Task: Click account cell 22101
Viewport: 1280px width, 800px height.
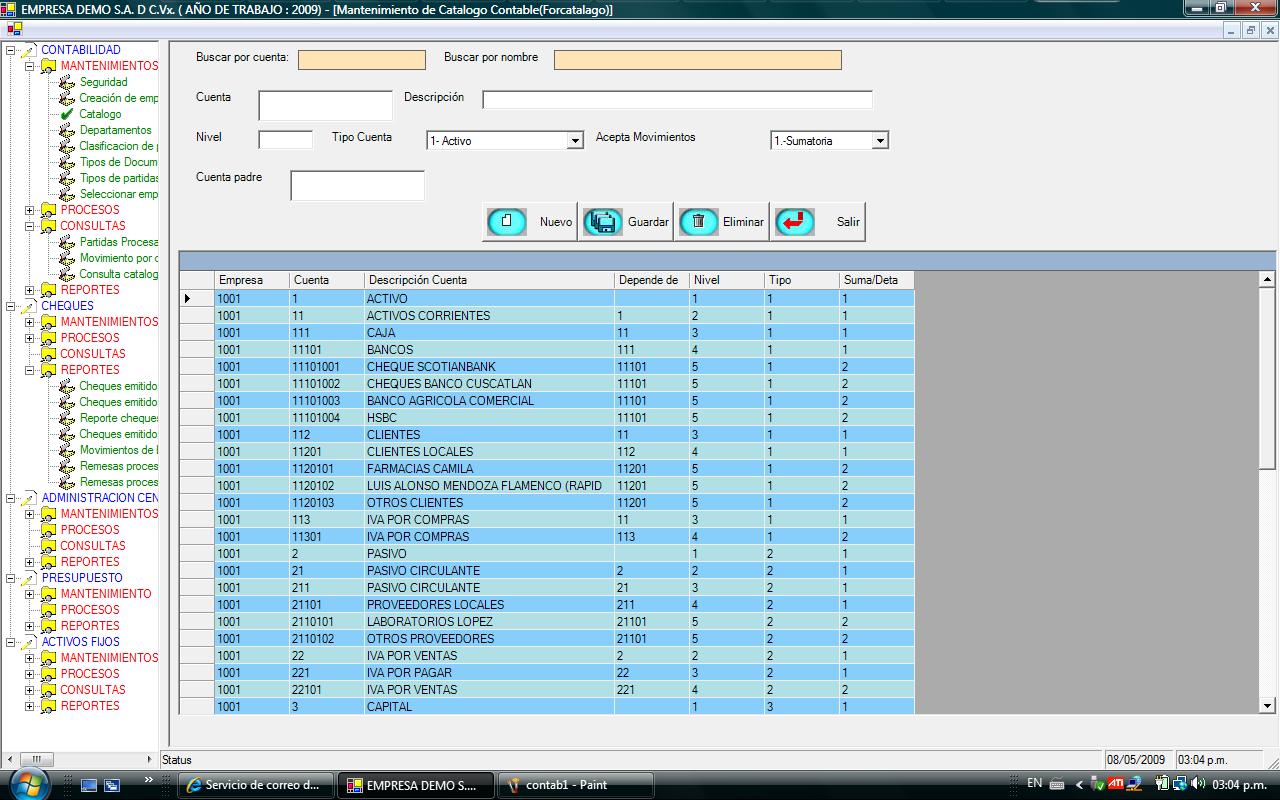Action: click(326, 690)
